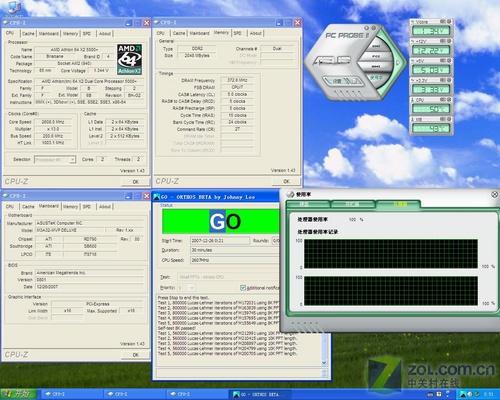Click the ORTHOS CPU Speed field
The width and height of the screenshot is (500, 400).
234,260
